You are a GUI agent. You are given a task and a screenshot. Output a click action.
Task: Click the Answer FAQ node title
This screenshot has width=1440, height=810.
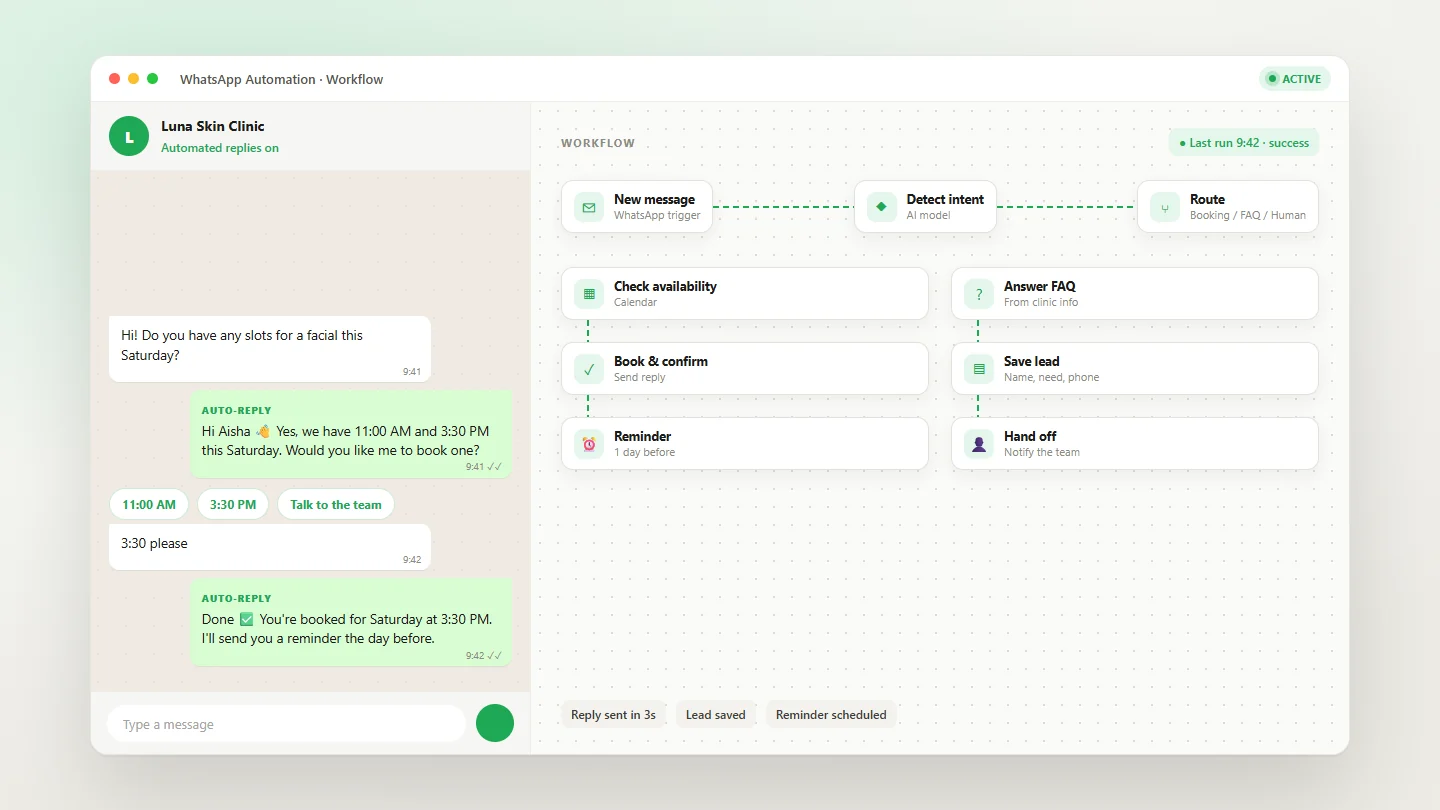tap(1040, 287)
